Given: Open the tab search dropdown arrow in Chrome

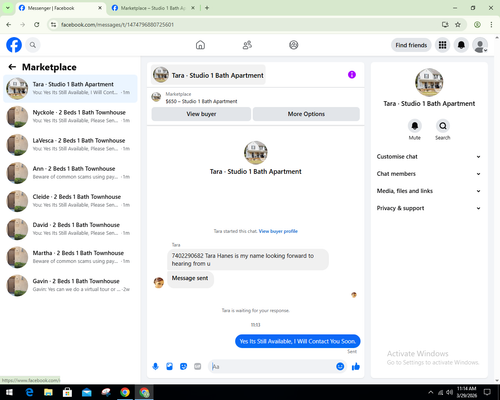Looking at the screenshot, I should pos(8,8).
